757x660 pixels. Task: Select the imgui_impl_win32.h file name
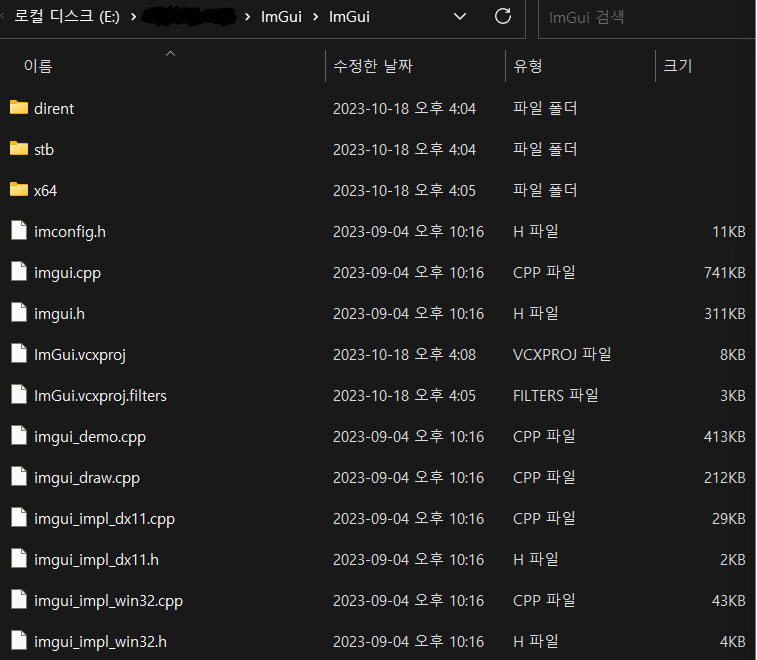pos(100,642)
